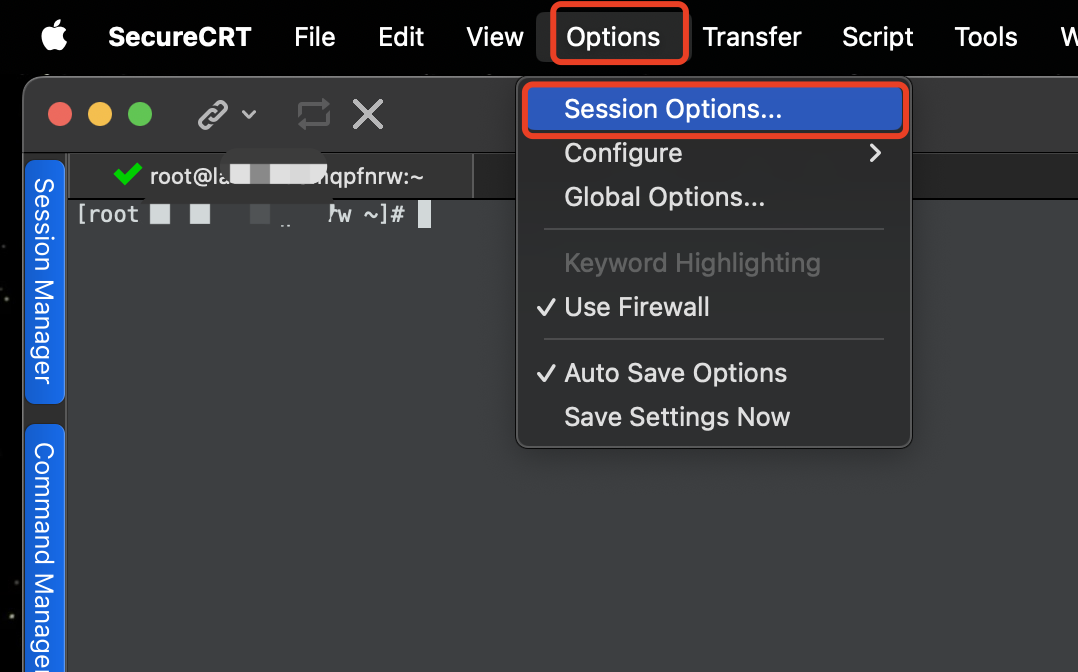Click the red close window button

(x=60, y=114)
